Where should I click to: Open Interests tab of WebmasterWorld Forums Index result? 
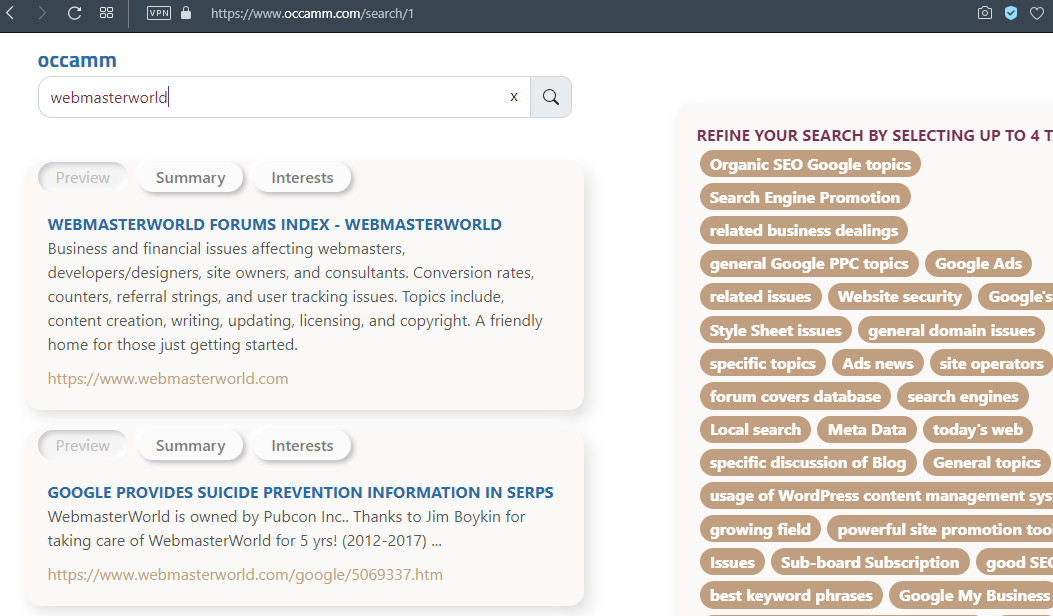point(302,177)
